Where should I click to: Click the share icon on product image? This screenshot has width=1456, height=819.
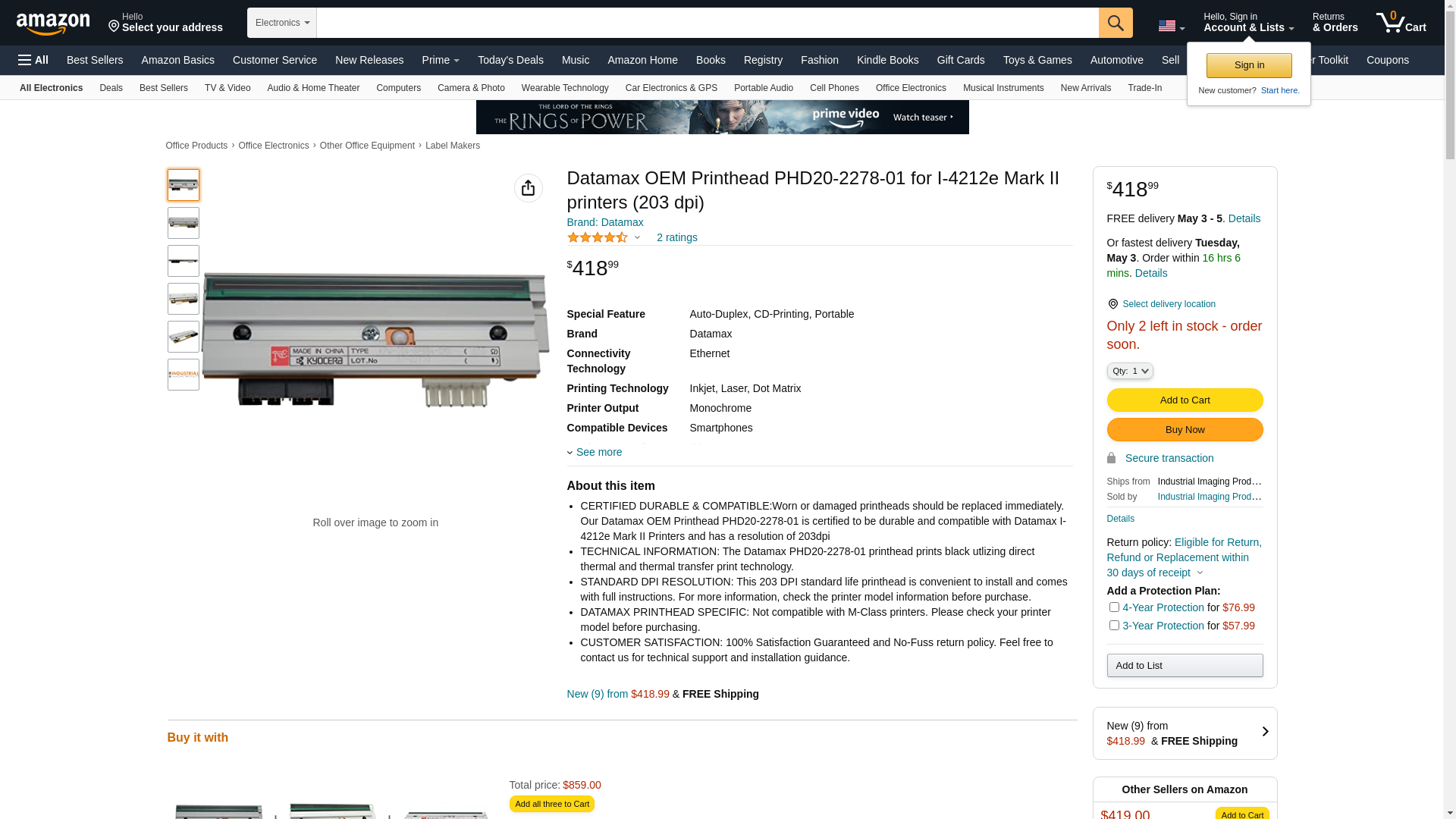529,188
